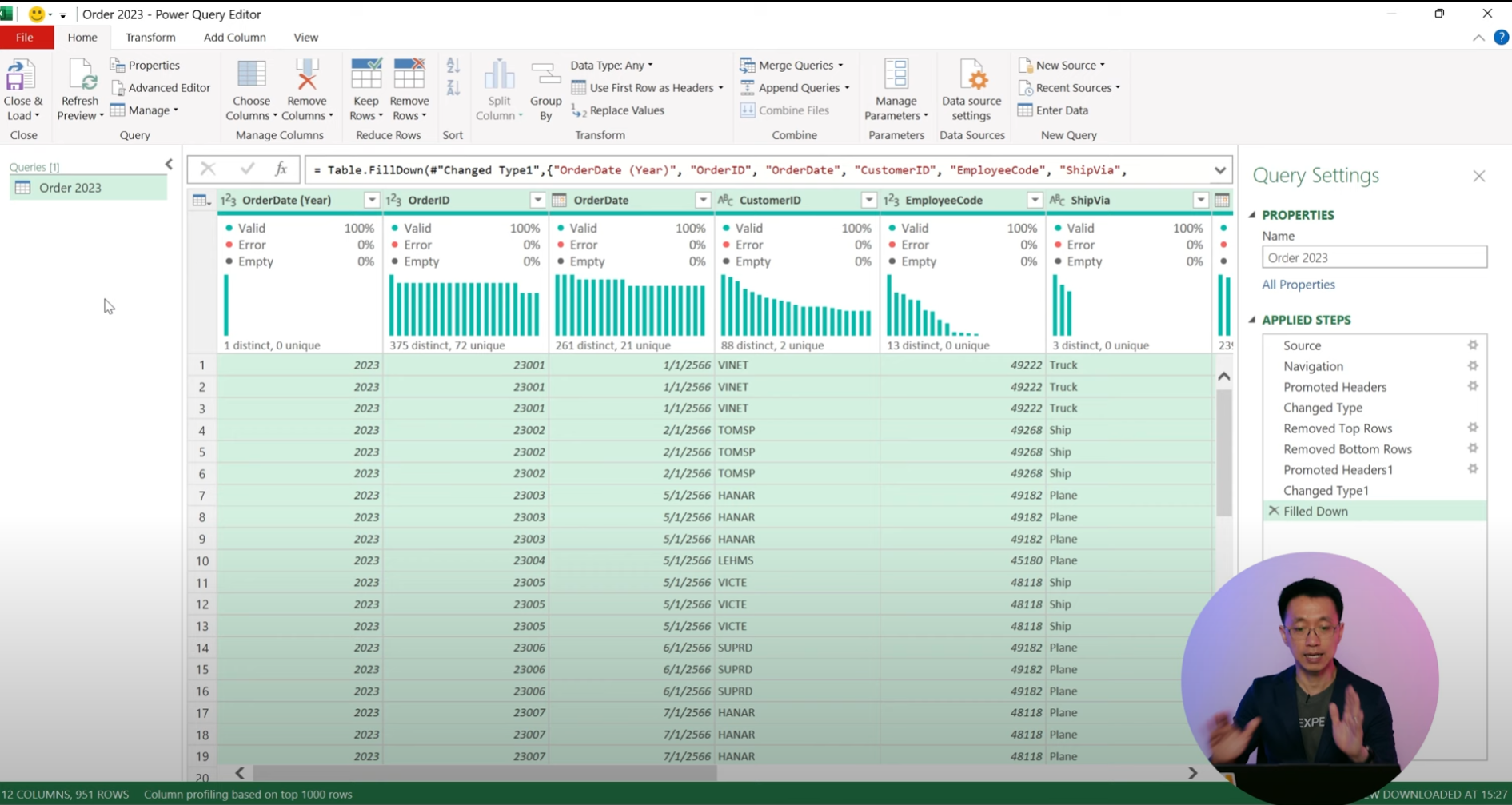
Task: Collapse the ribbon with the chevron
Action: (x=1478, y=38)
